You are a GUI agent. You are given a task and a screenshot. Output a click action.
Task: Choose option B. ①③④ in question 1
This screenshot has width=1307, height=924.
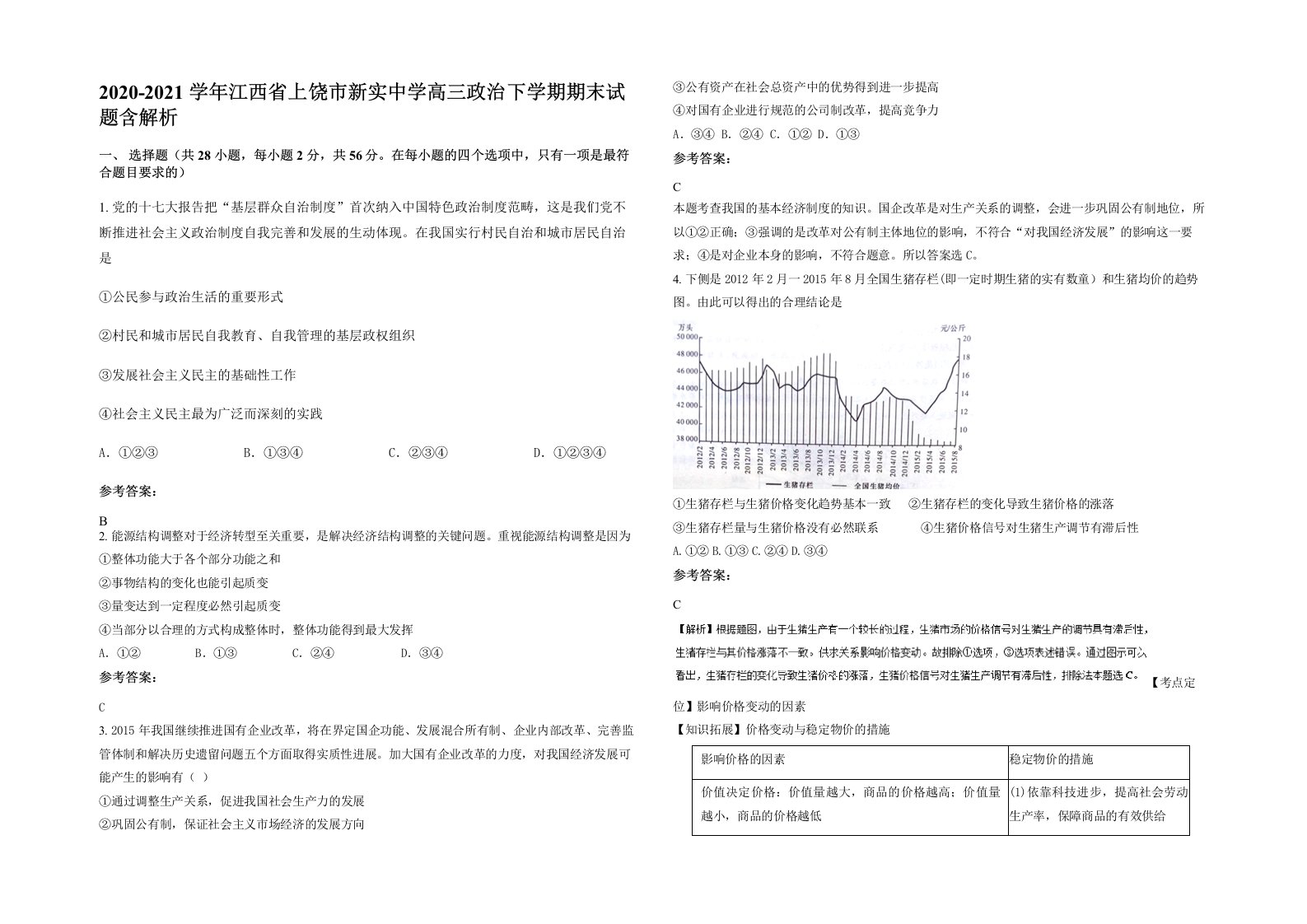click(274, 453)
